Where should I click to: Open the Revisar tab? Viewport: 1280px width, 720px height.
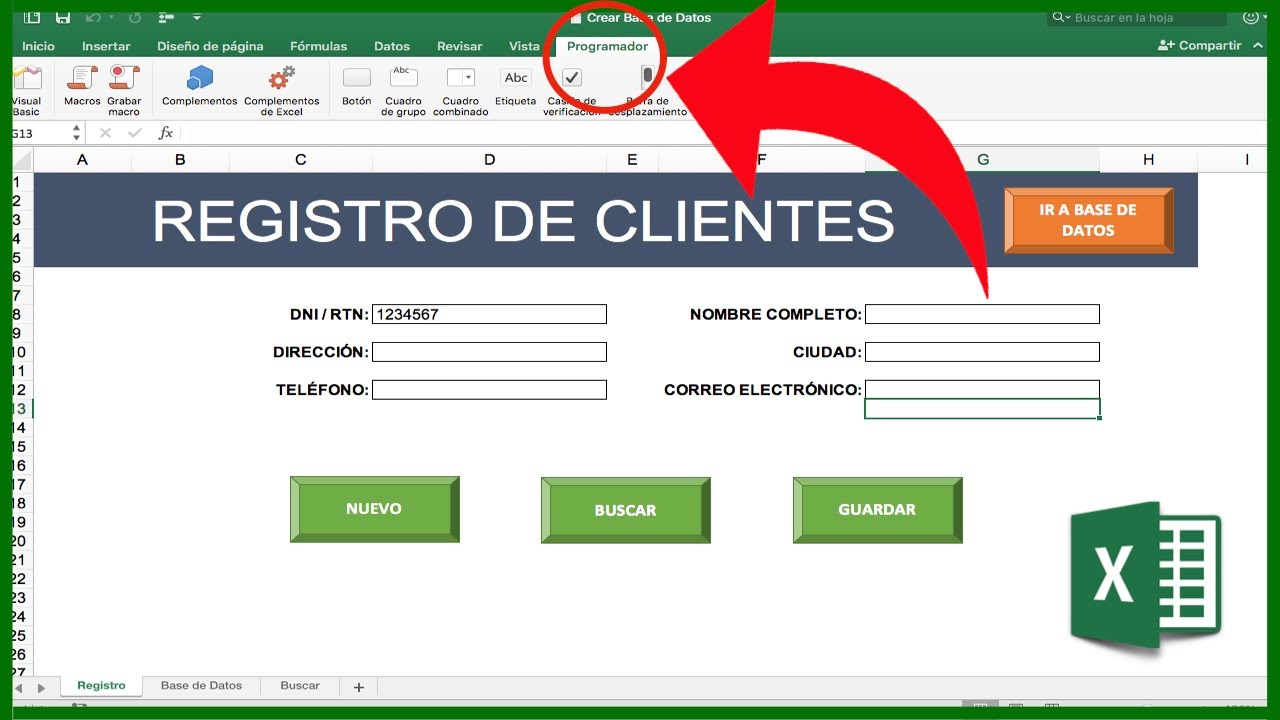click(459, 46)
